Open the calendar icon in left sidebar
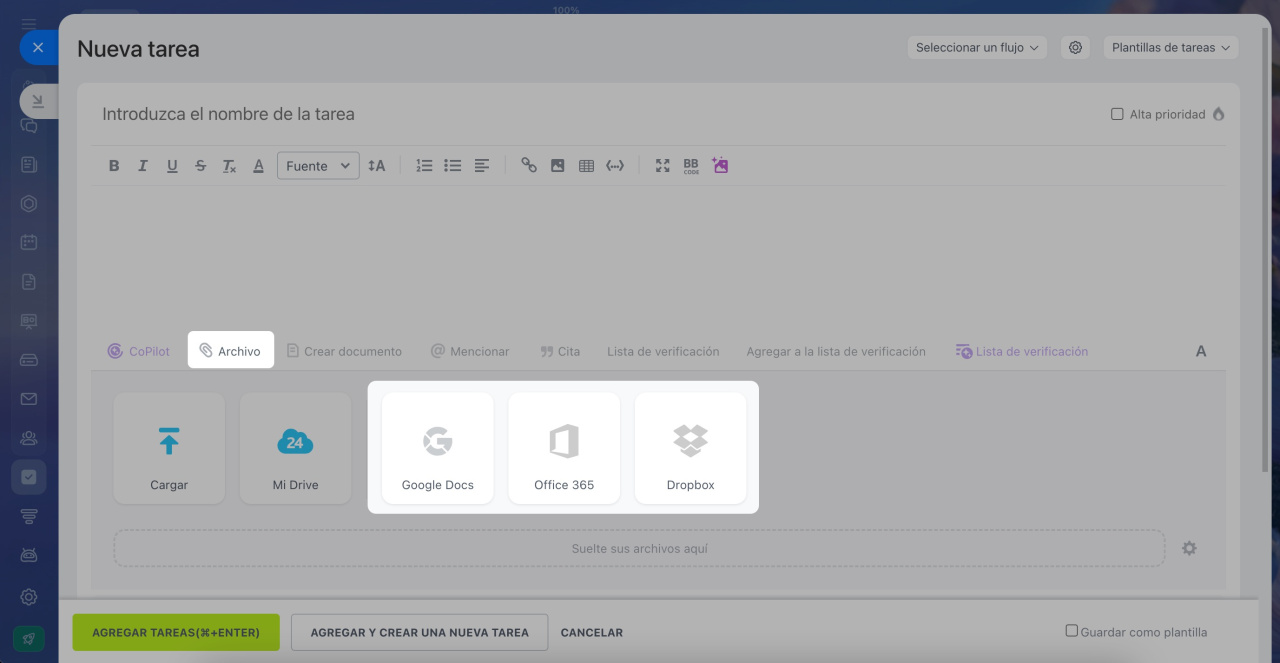Viewport: 1280px width, 663px height. 29,242
